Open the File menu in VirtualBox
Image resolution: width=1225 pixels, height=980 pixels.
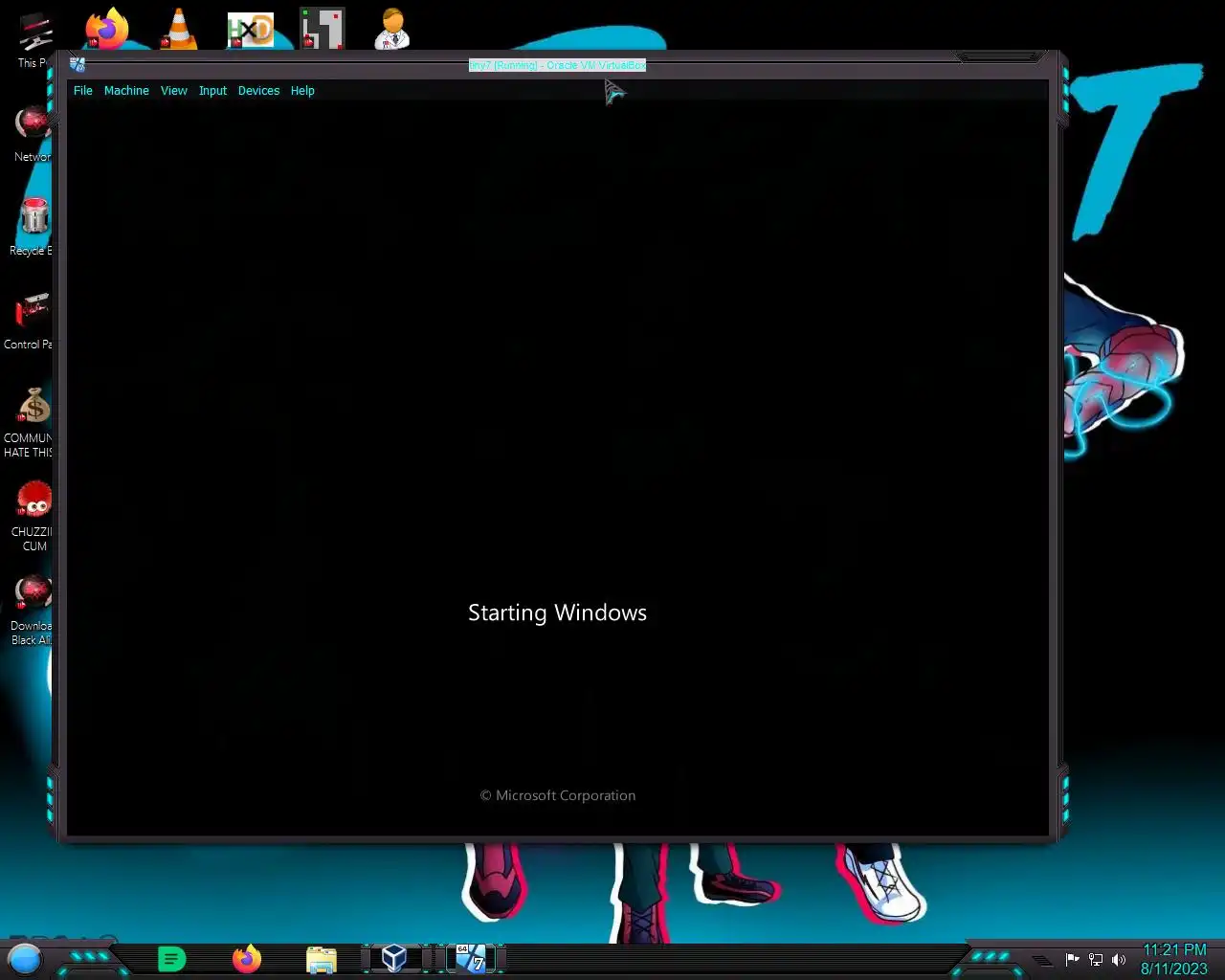click(83, 91)
